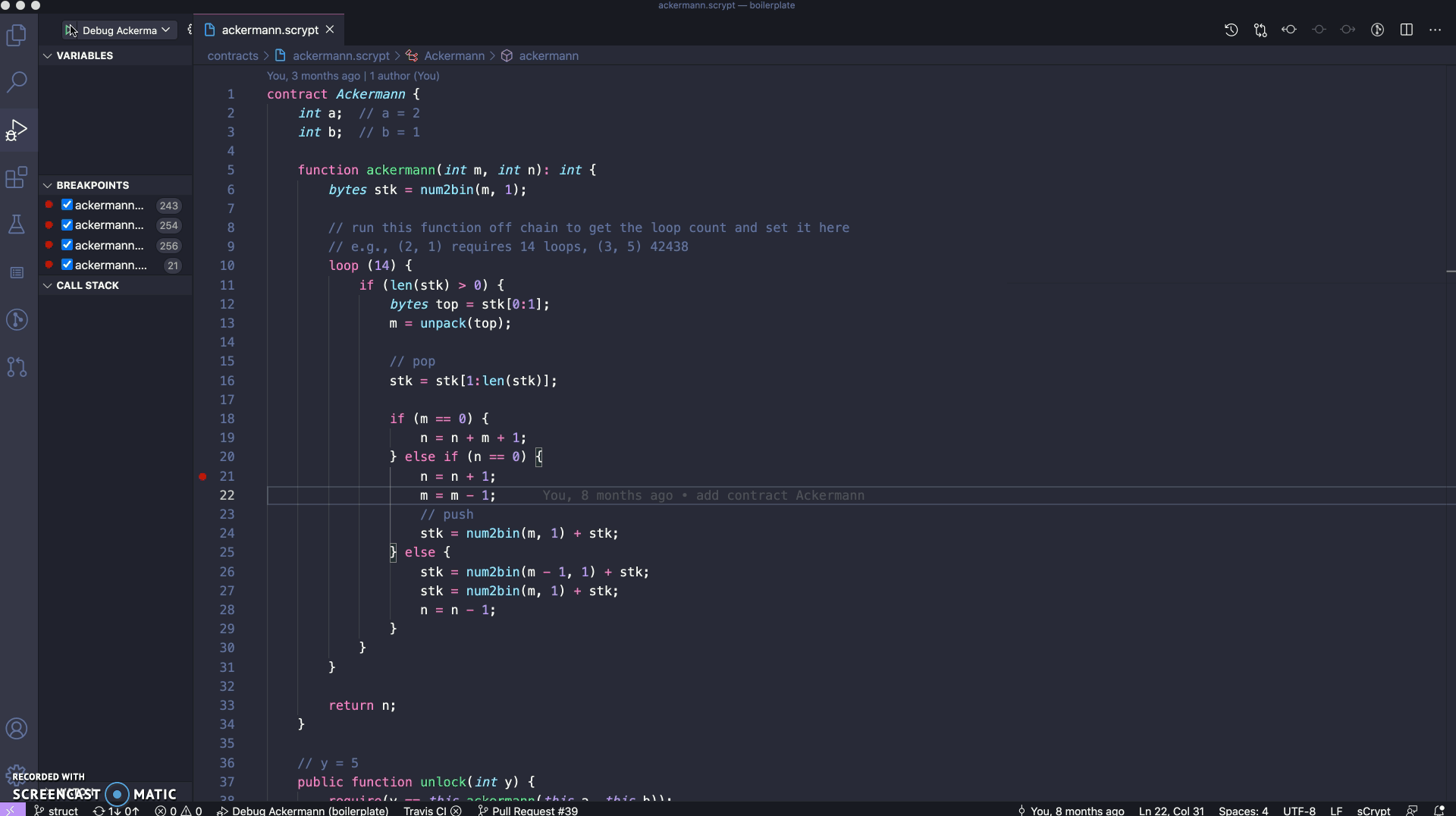
Task: Open Pull Request #39 from status bar
Action: pyautogui.click(x=528, y=811)
